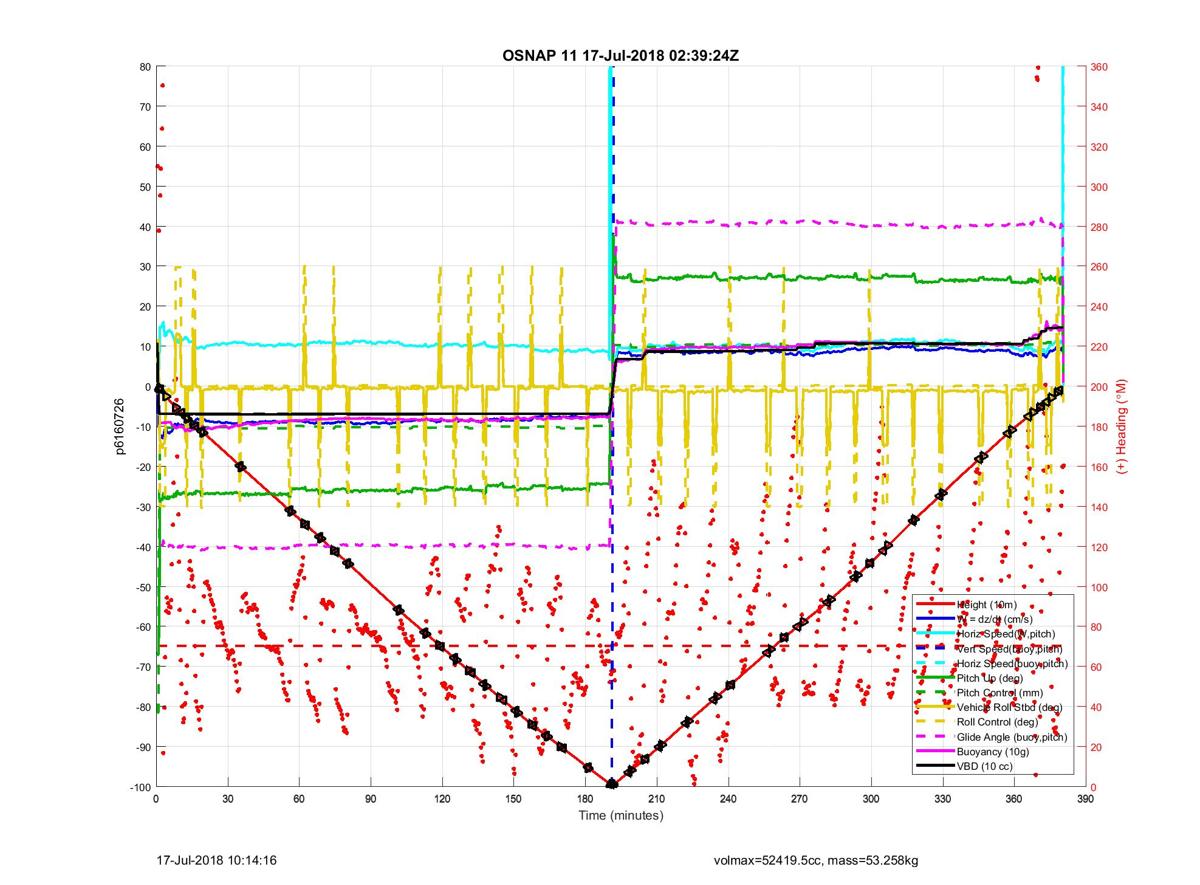
Task: Click the 'Time (minutes)' x-axis label
Action: click(621, 816)
